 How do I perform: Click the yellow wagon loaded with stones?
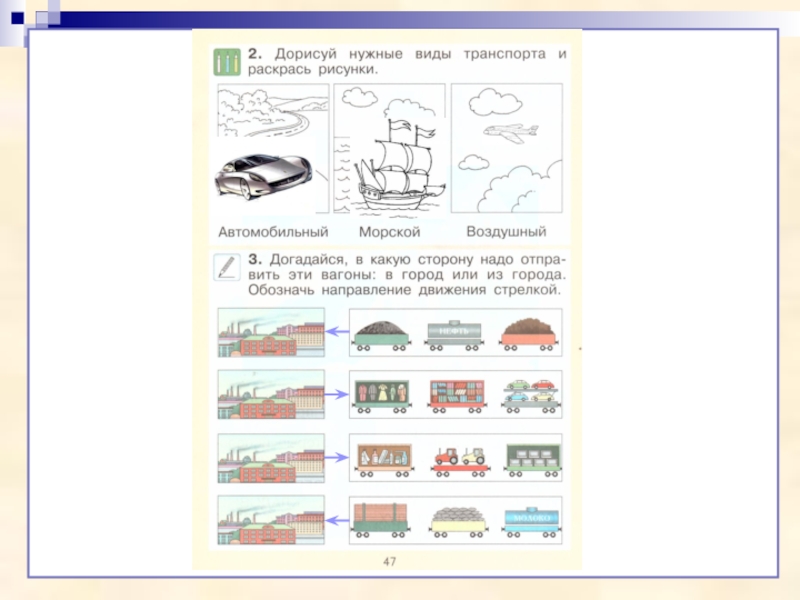[459, 522]
